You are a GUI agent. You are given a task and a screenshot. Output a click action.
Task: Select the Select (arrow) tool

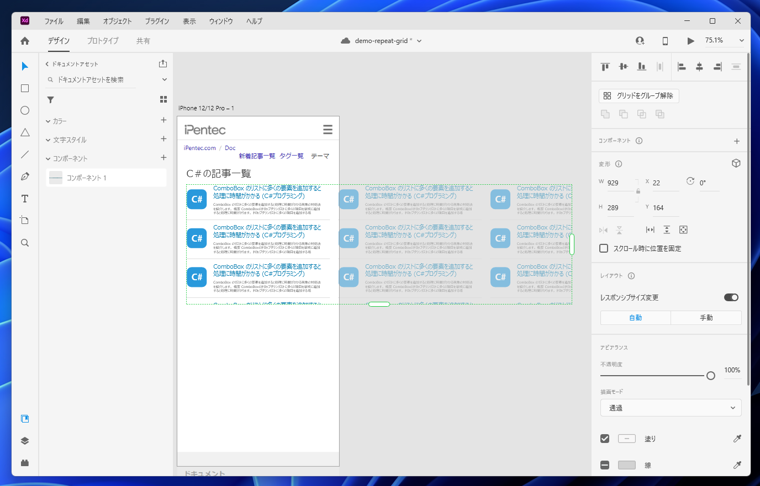25,66
